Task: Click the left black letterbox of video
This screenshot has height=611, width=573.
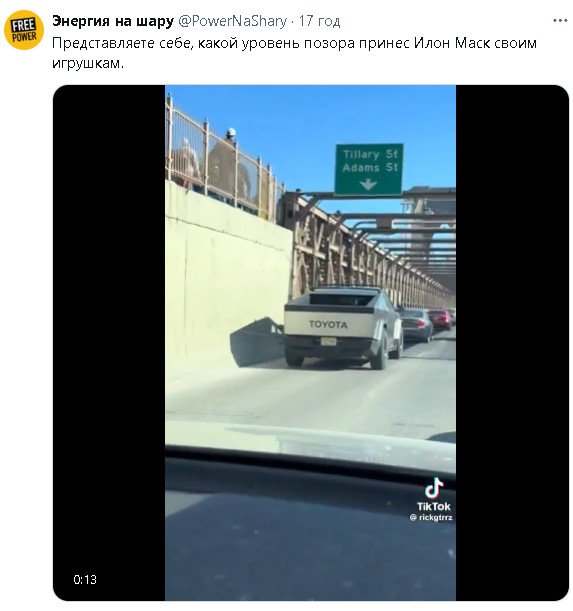Action: (109, 343)
